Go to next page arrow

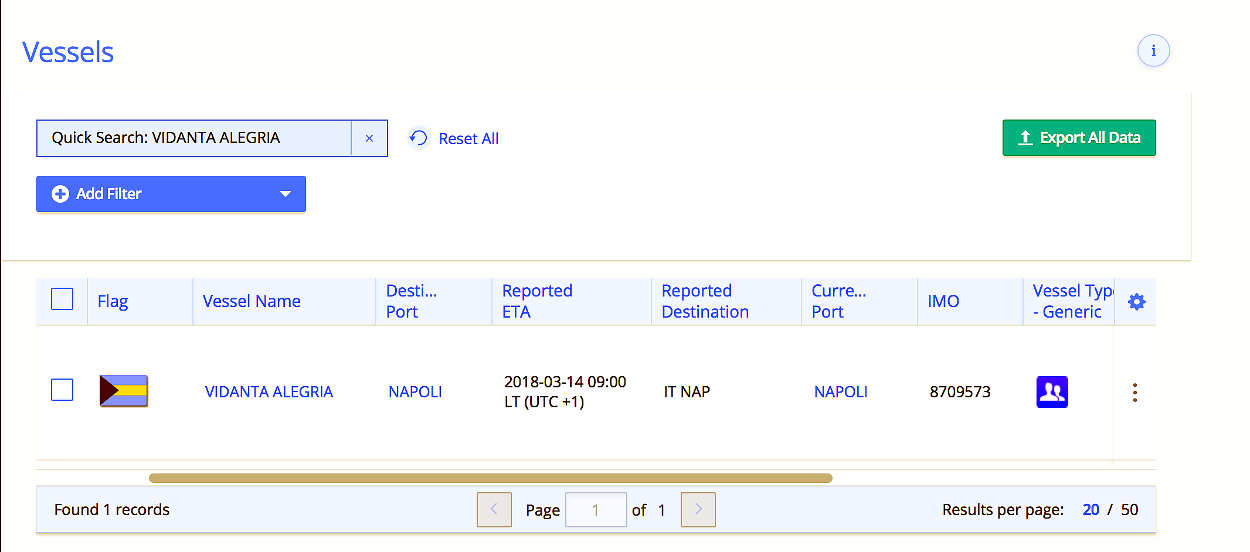(x=698, y=510)
